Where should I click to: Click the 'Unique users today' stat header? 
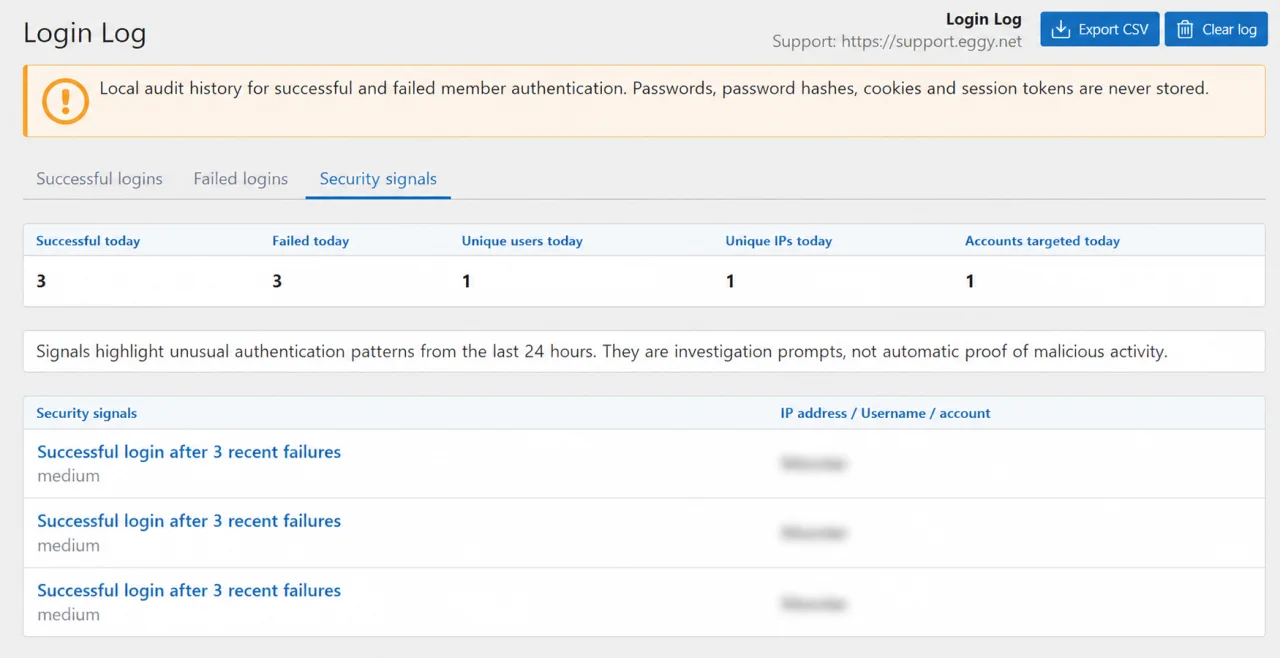(x=522, y=241)
